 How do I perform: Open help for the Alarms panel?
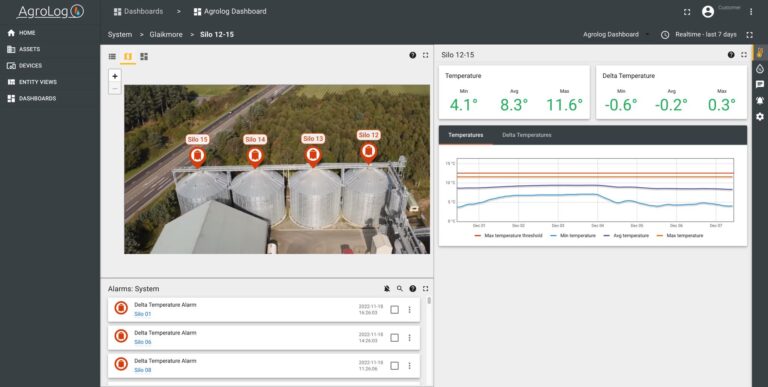412,289
